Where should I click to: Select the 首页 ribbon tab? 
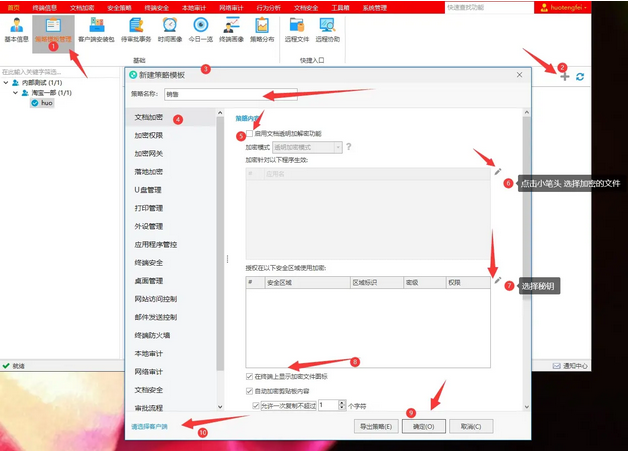pos(14,8)
